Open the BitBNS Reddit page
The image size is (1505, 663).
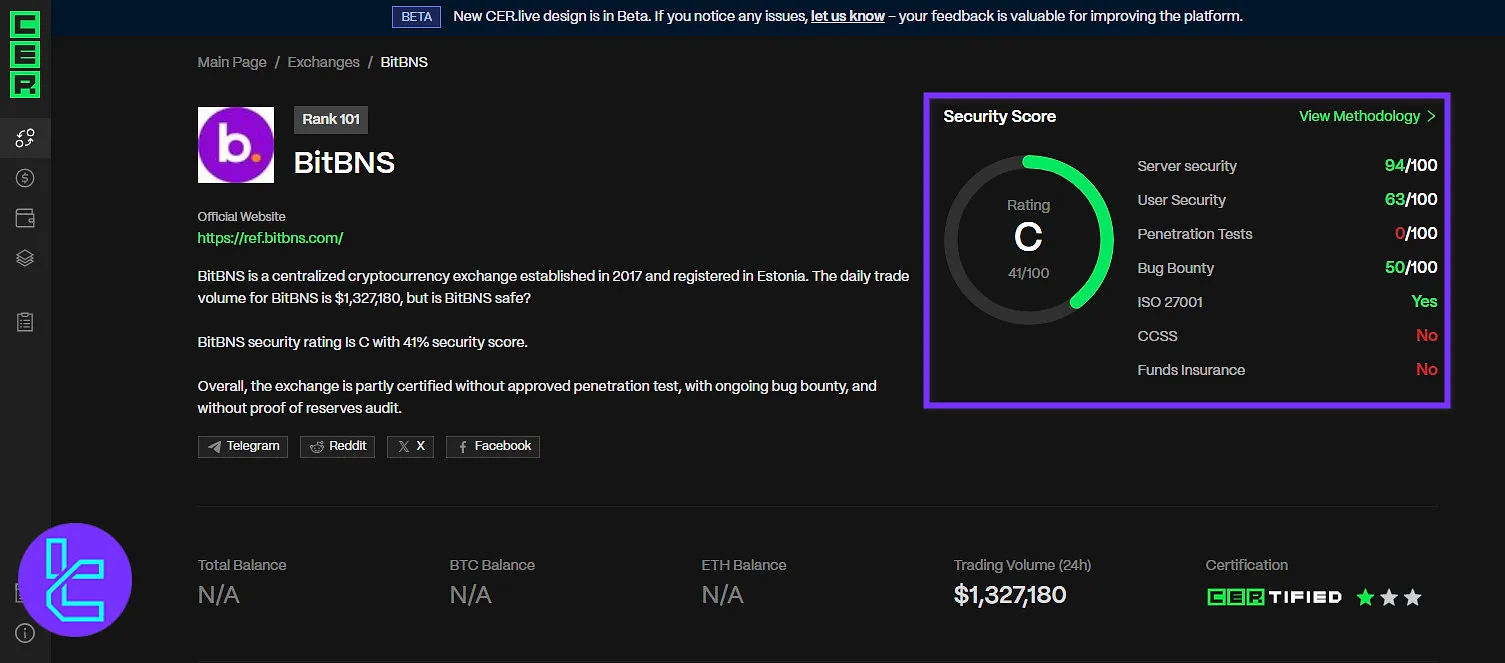pos(337,446)
